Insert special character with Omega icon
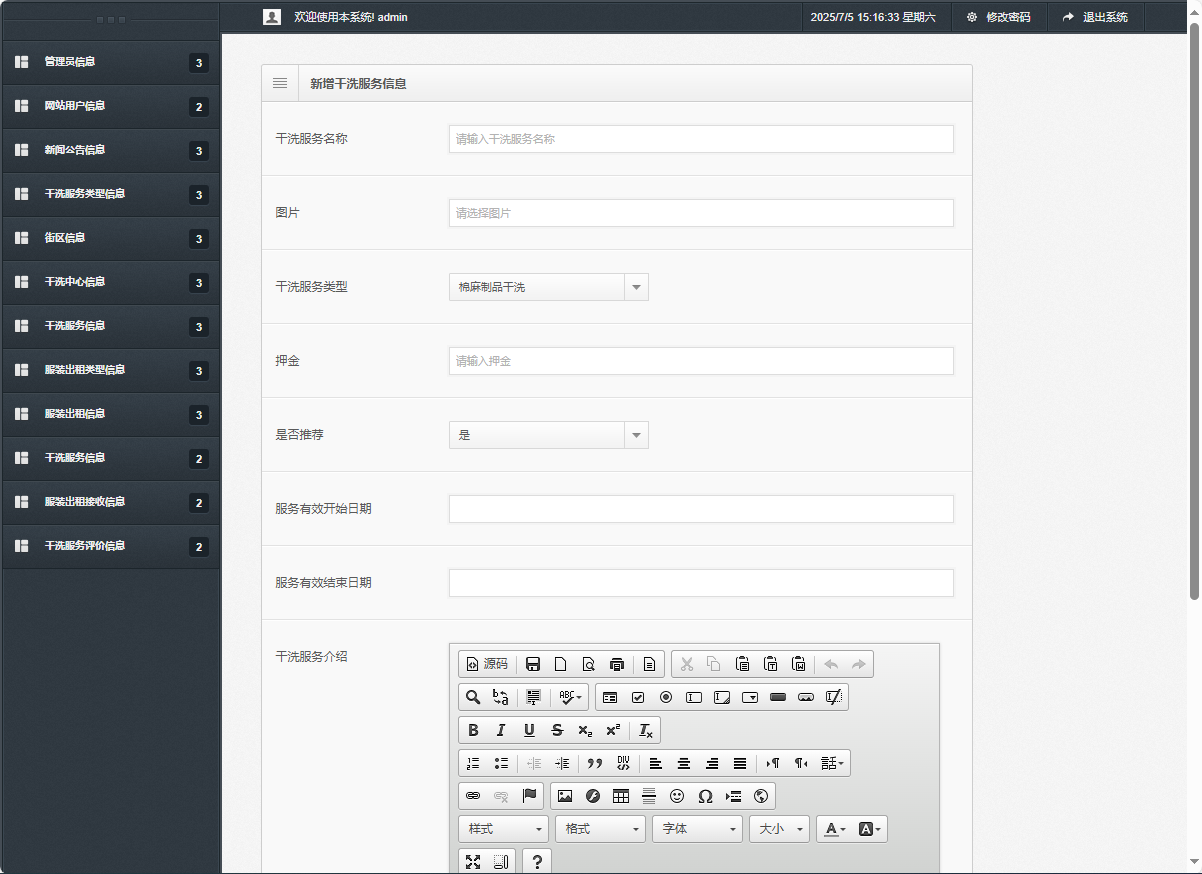 click(x=705, y=796)
